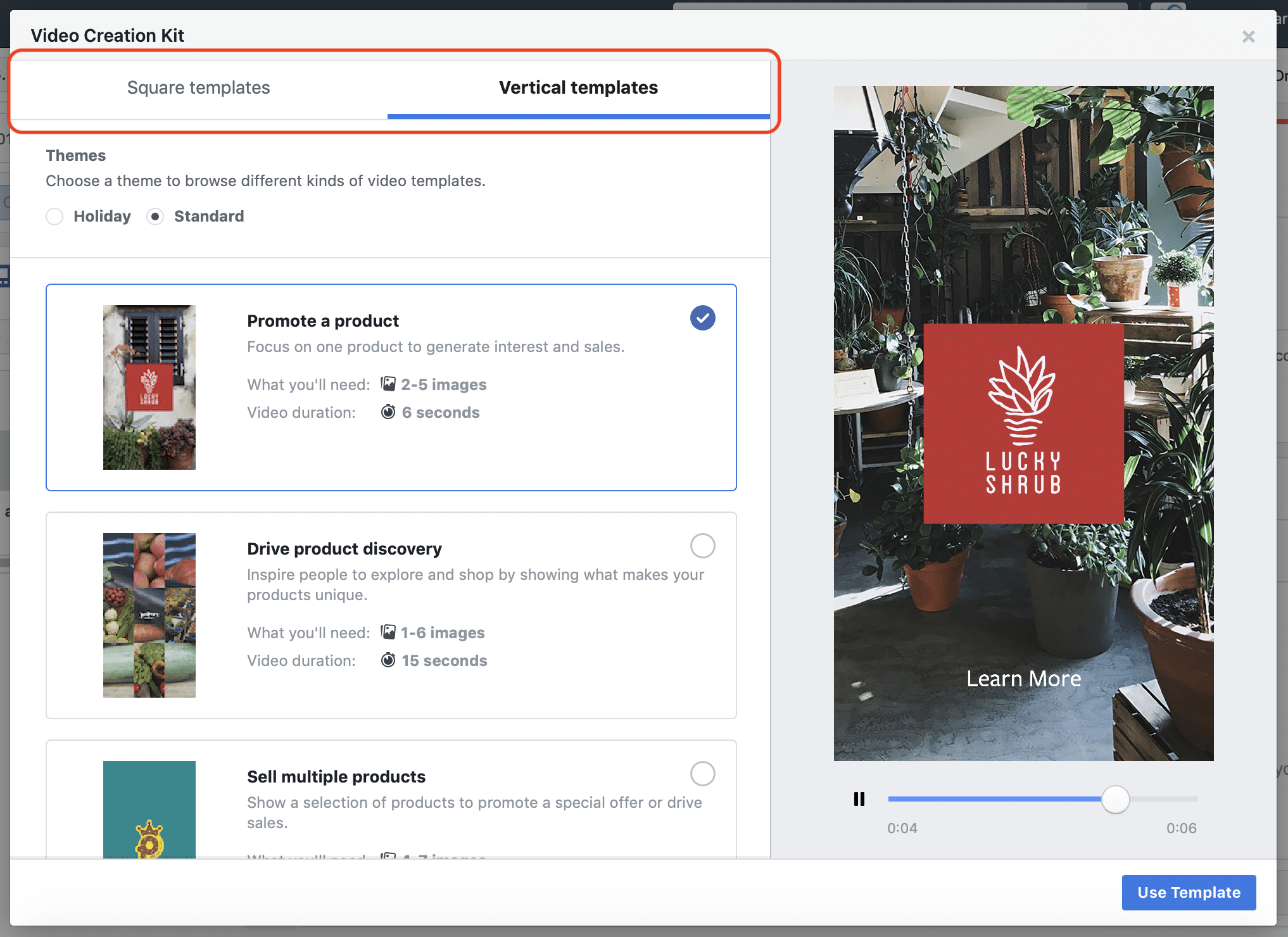
Task: Select the Sell multiple products radio circle
Action: [703, 774]
